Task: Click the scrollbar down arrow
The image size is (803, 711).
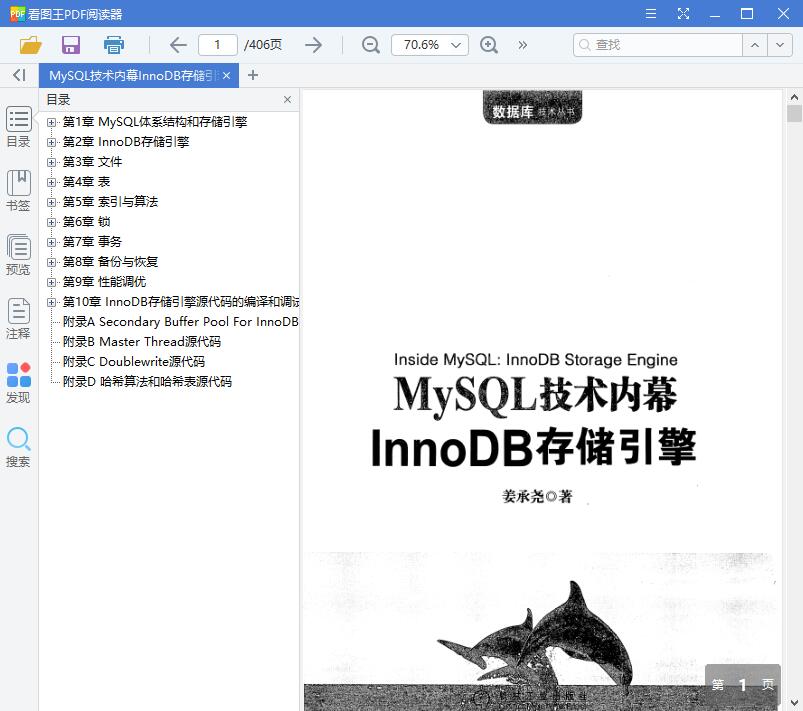Action: 794,702
